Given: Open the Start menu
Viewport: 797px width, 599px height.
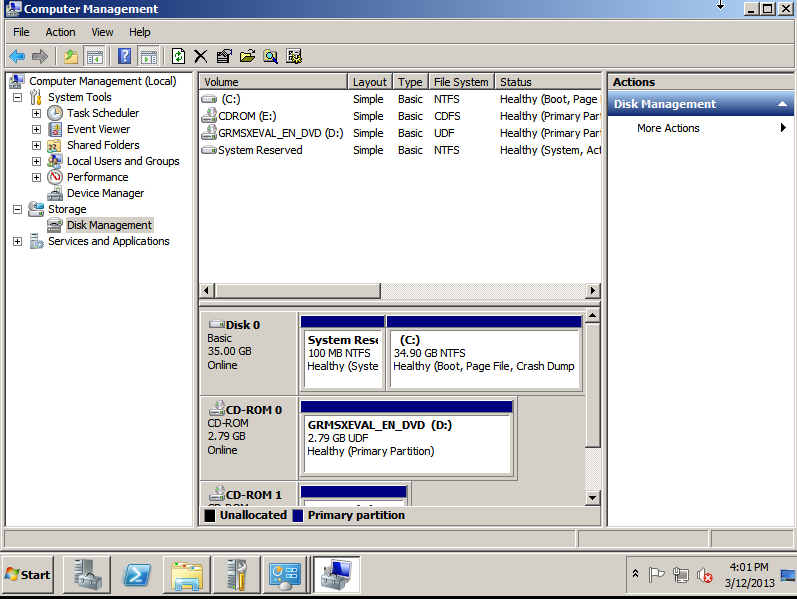Looking at the screenshot, I should pos(28,575).
